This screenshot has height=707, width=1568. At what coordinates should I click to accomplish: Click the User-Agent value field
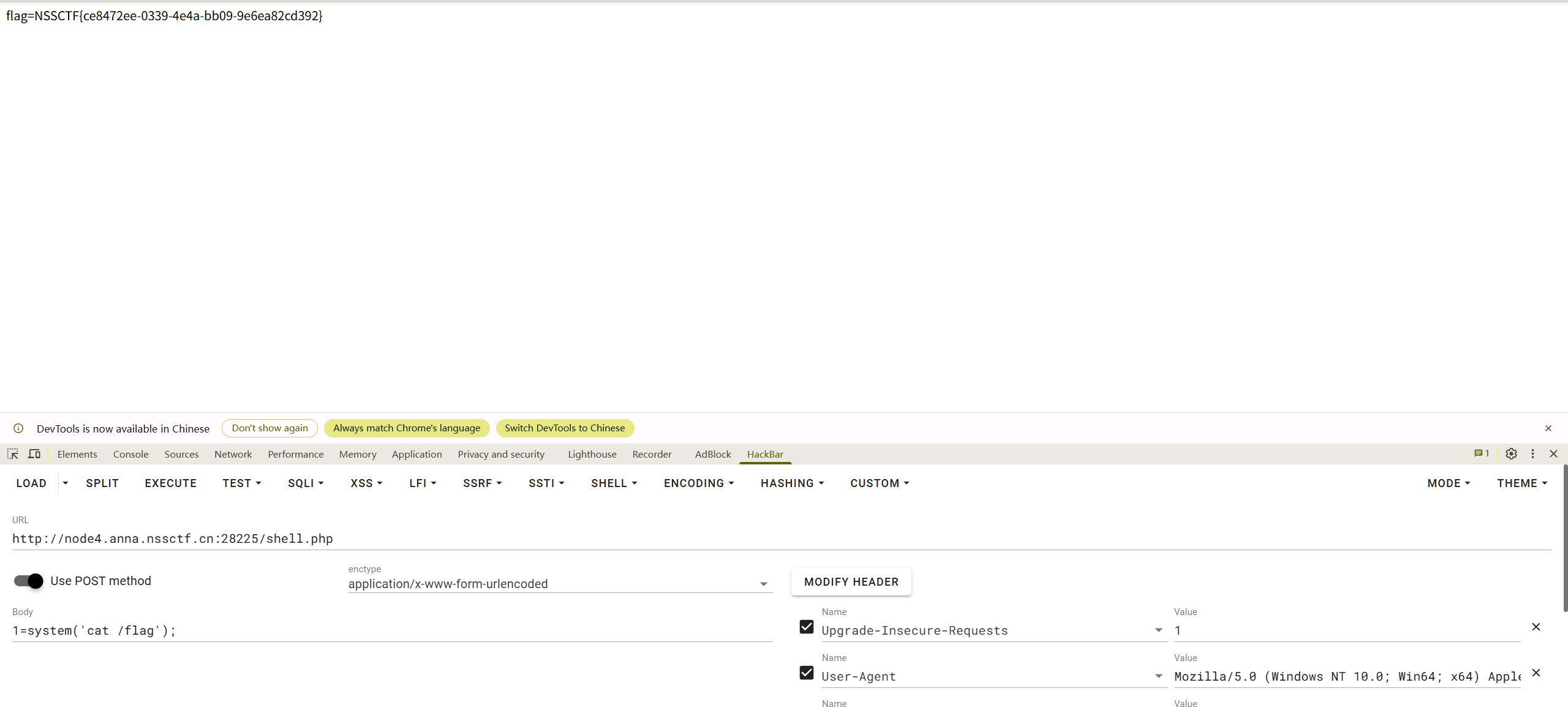1347,676
